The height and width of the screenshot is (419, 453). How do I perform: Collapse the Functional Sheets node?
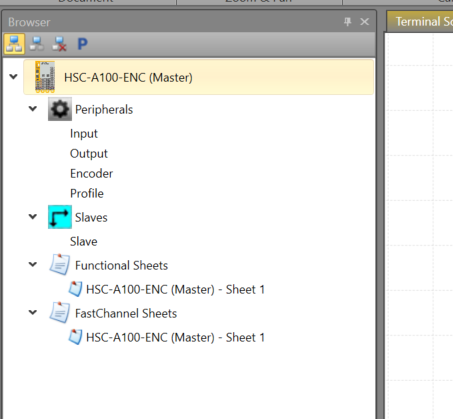[x=33, y=265]
